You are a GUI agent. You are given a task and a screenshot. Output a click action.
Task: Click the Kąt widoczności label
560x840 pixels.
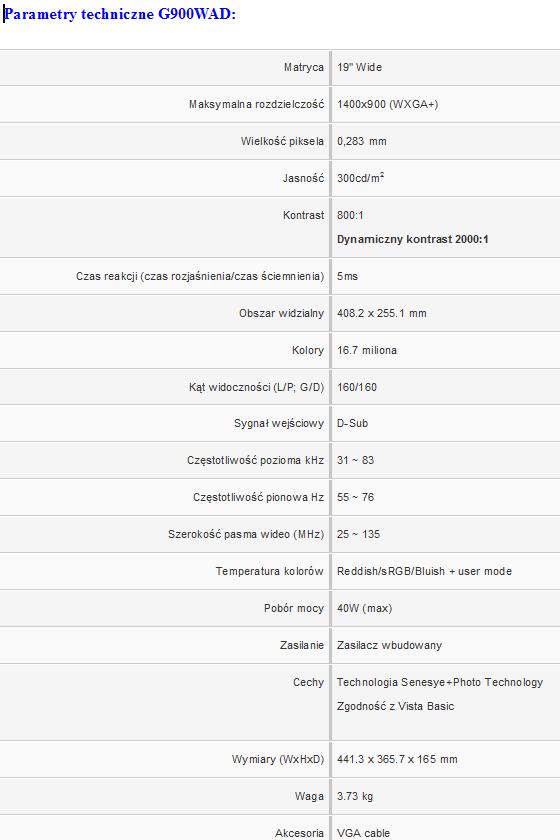coord(257,387)
